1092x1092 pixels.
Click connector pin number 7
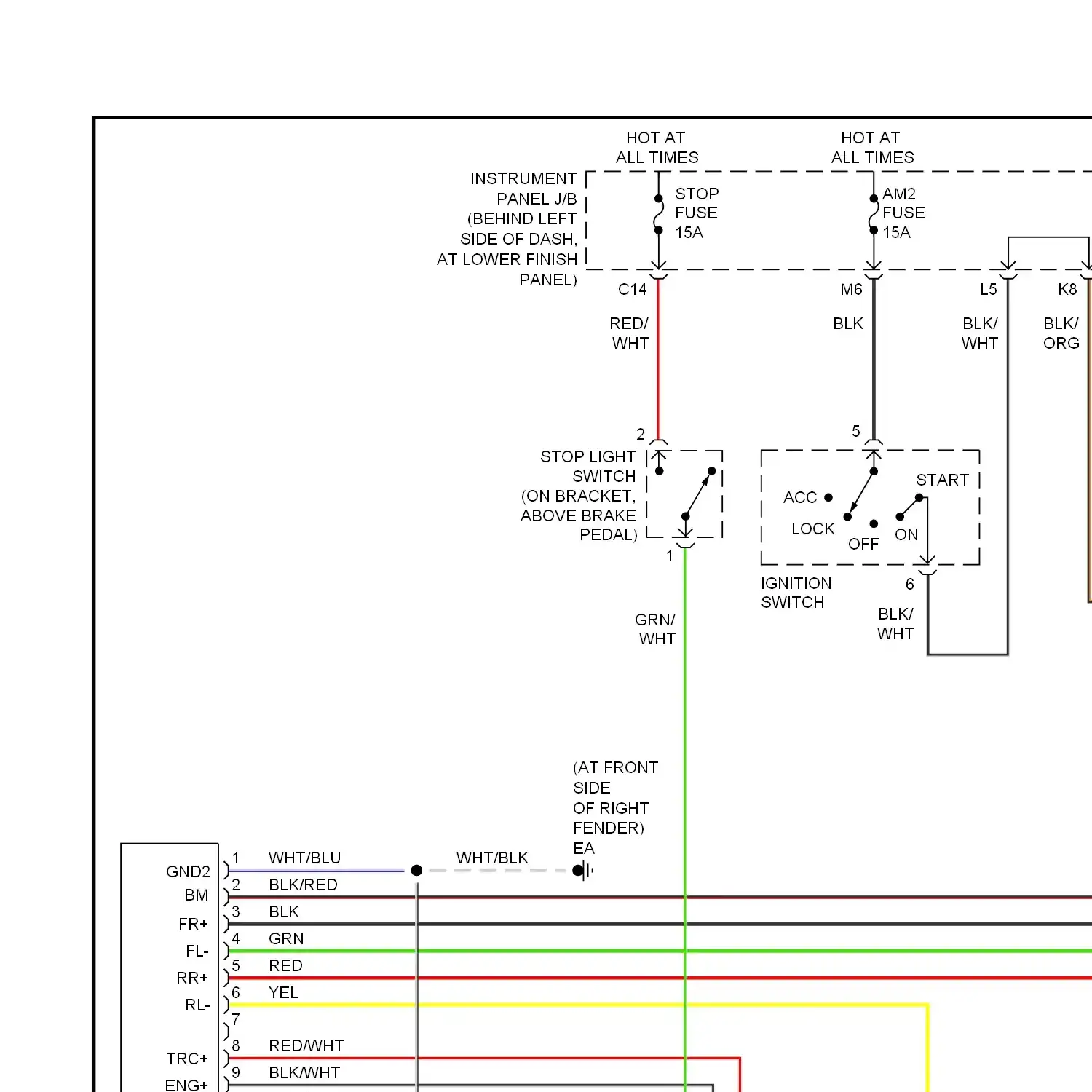(236, 1020)
